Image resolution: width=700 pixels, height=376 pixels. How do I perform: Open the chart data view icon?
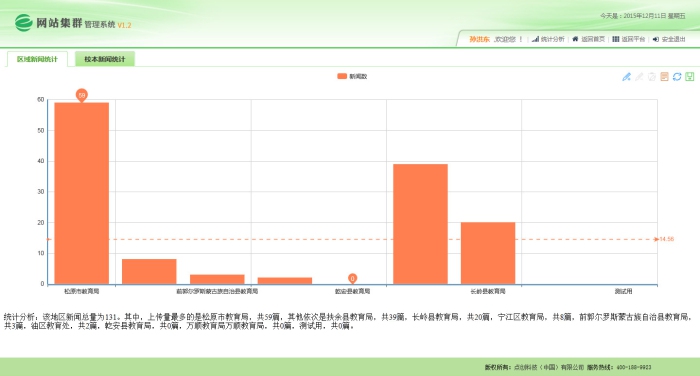(664, 77)
